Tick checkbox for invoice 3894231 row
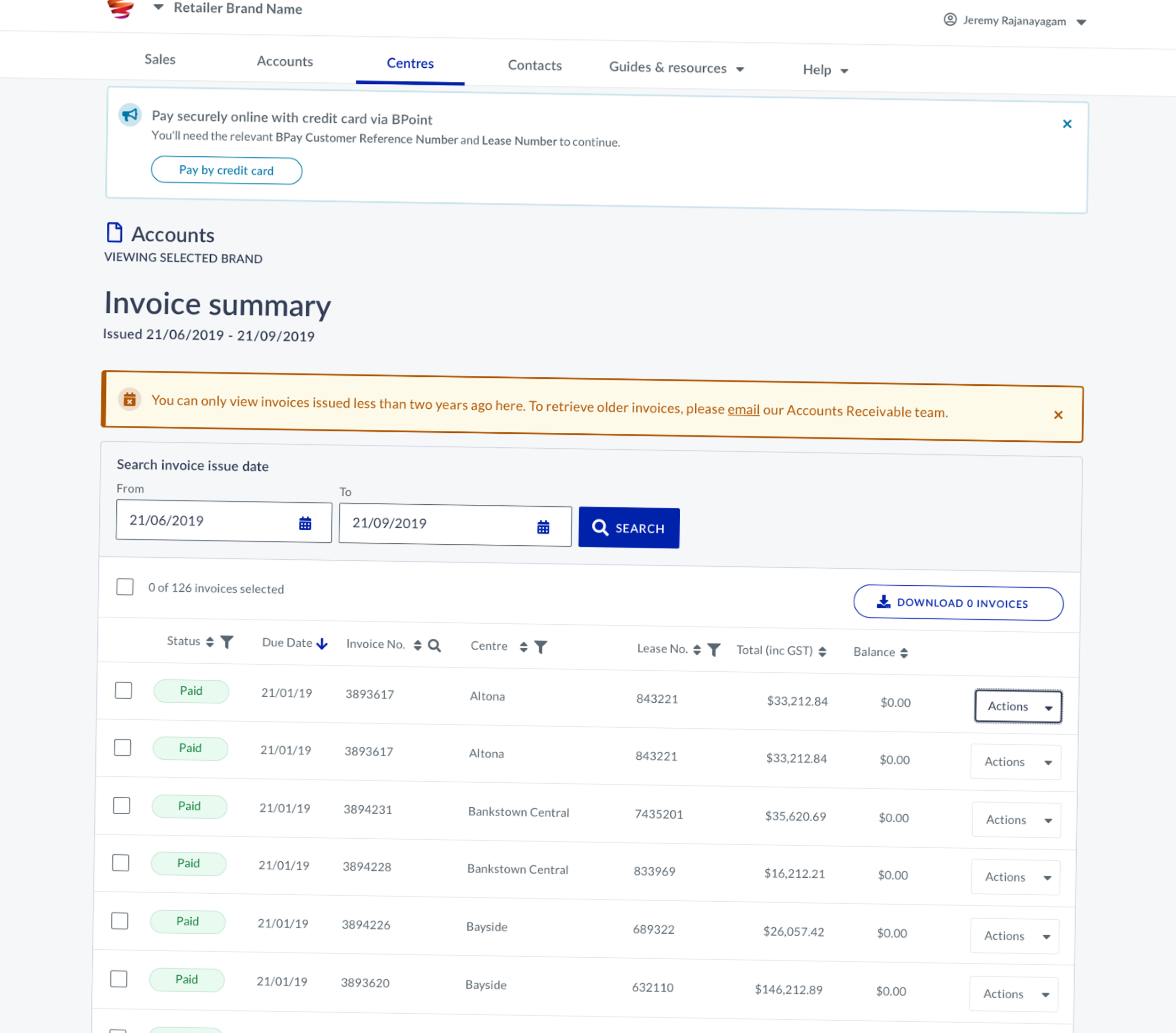This screenshot has height=1033, width=1176. click(x=121, y=805)
